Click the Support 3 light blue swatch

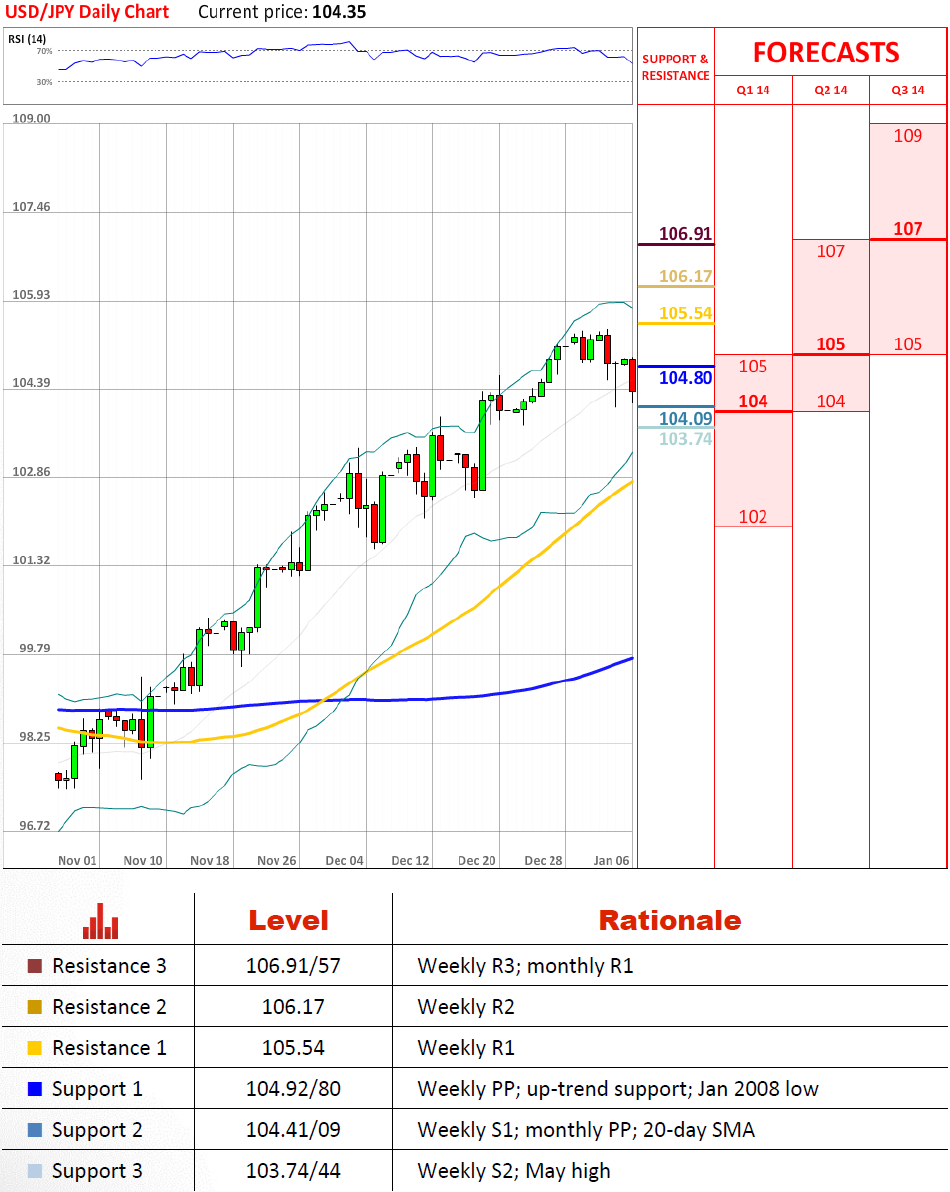coord(35,1171)
